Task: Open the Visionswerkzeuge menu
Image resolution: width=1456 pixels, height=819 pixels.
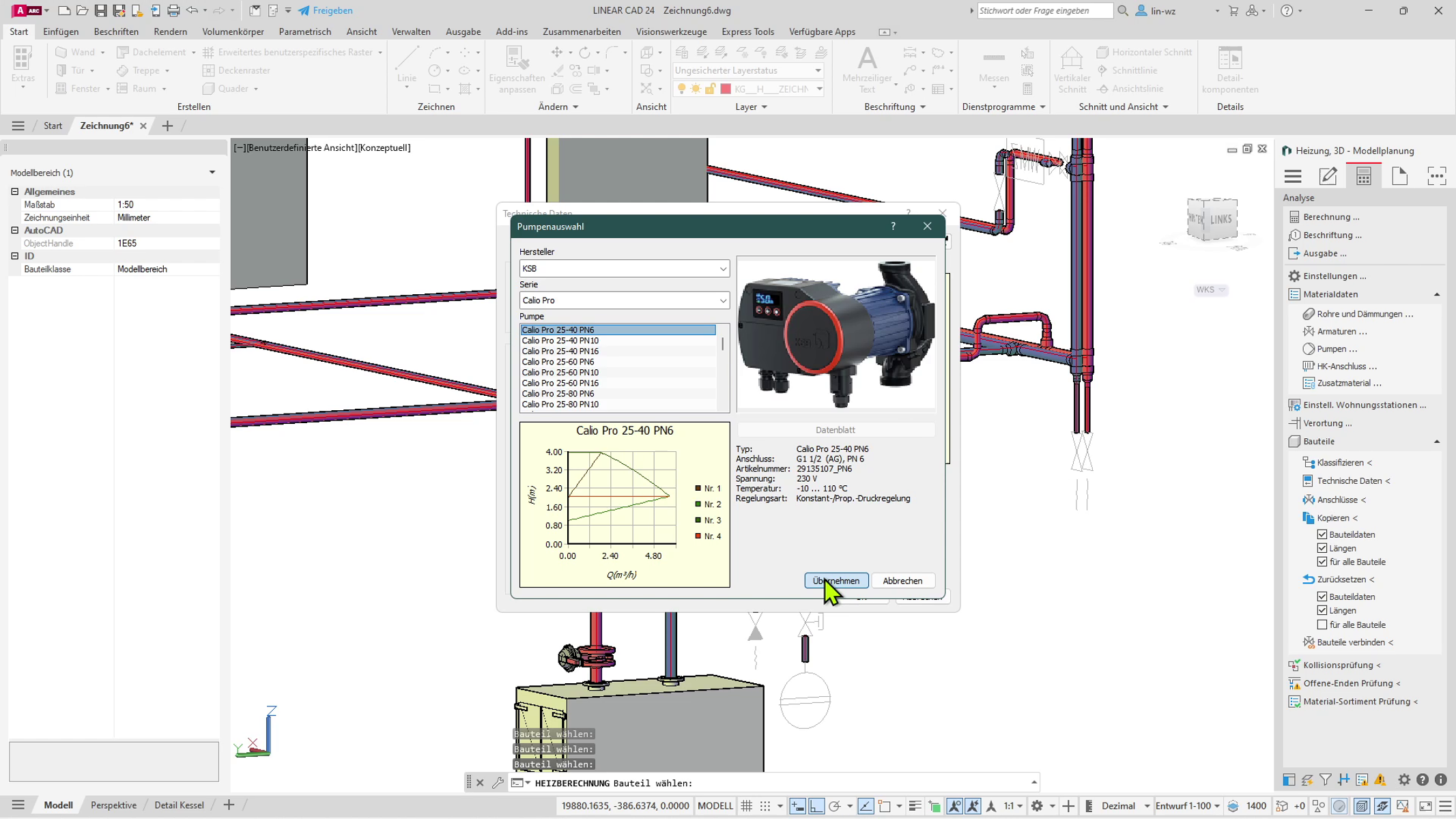Action: [x=670, y=31]
